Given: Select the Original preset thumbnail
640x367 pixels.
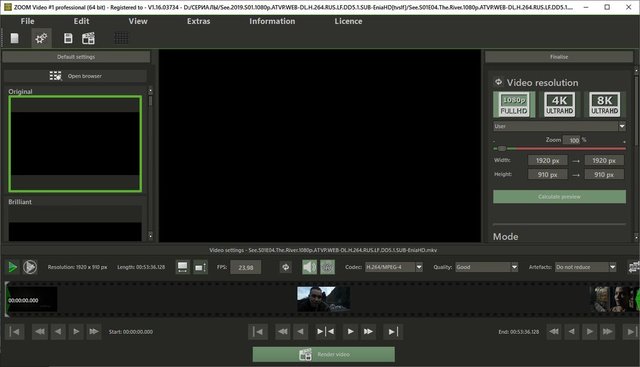Looking at the screenshot, I should point(75,144).
